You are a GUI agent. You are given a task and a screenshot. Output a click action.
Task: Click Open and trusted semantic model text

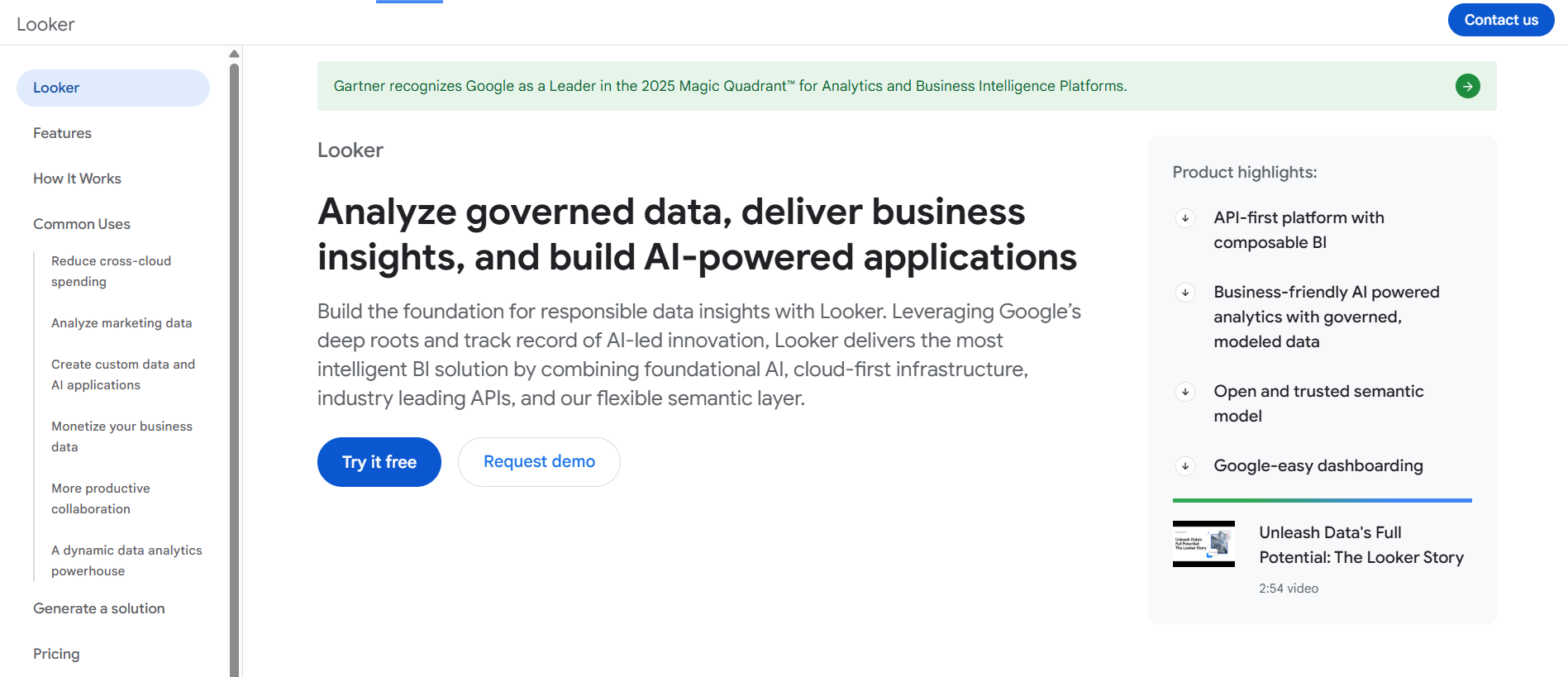(1318, 403)
